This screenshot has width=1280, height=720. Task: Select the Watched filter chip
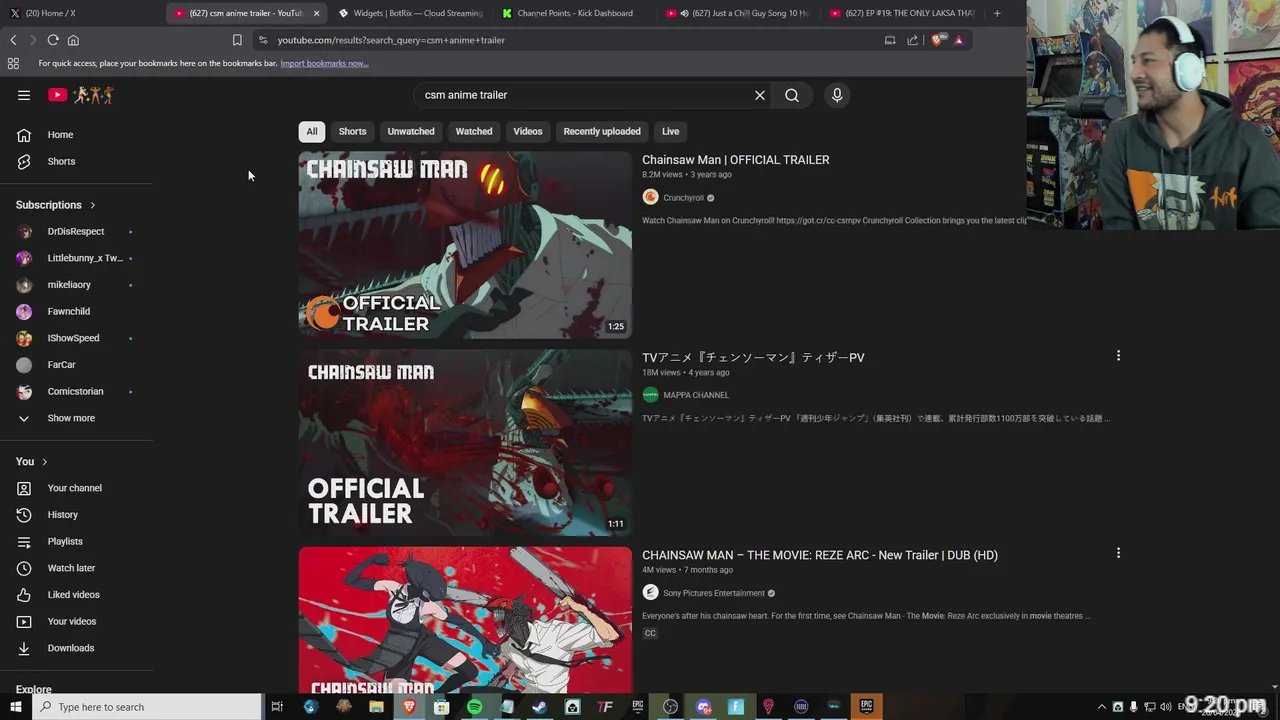click(474, 131)
